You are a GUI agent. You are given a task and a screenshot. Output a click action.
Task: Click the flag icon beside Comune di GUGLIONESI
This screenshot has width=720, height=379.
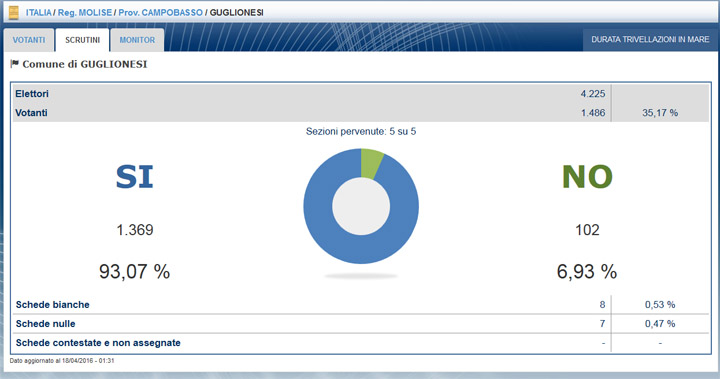pos(15,63)
